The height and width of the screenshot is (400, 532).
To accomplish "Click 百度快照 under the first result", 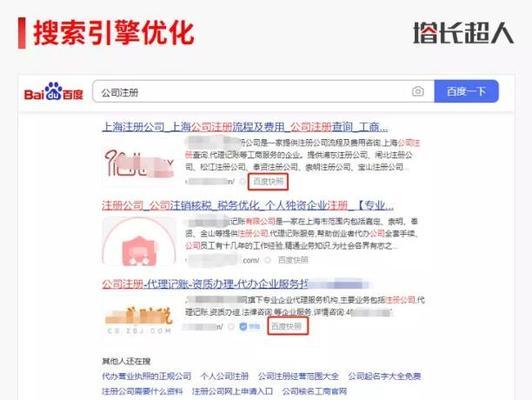I will (268, 182).
